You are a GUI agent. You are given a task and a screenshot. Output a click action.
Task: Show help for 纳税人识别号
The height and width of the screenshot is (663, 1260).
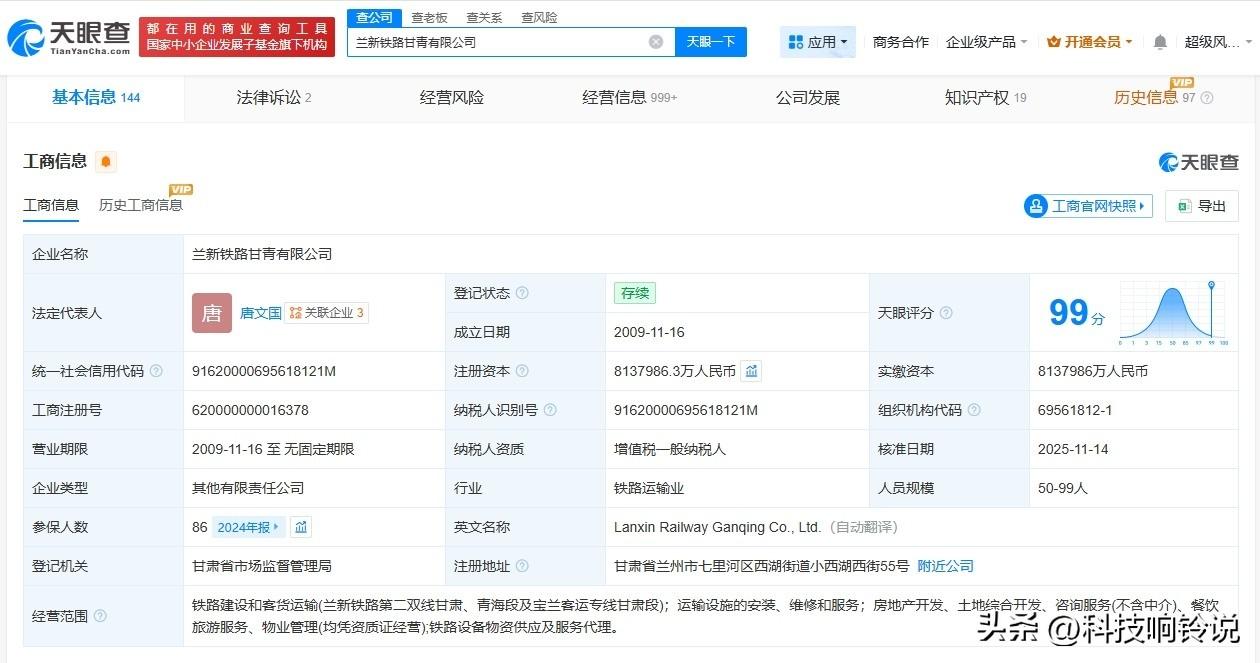[550, 410]
